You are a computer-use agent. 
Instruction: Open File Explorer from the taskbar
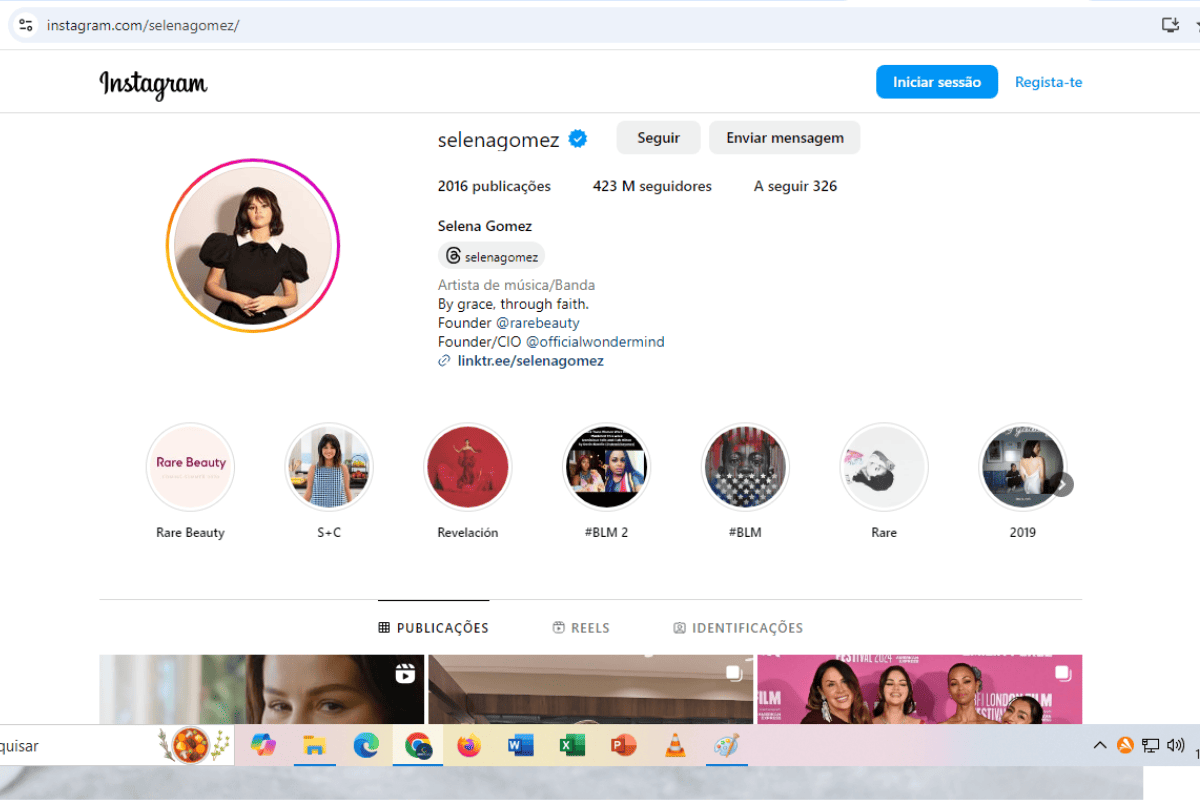click(x=315, y=745)
